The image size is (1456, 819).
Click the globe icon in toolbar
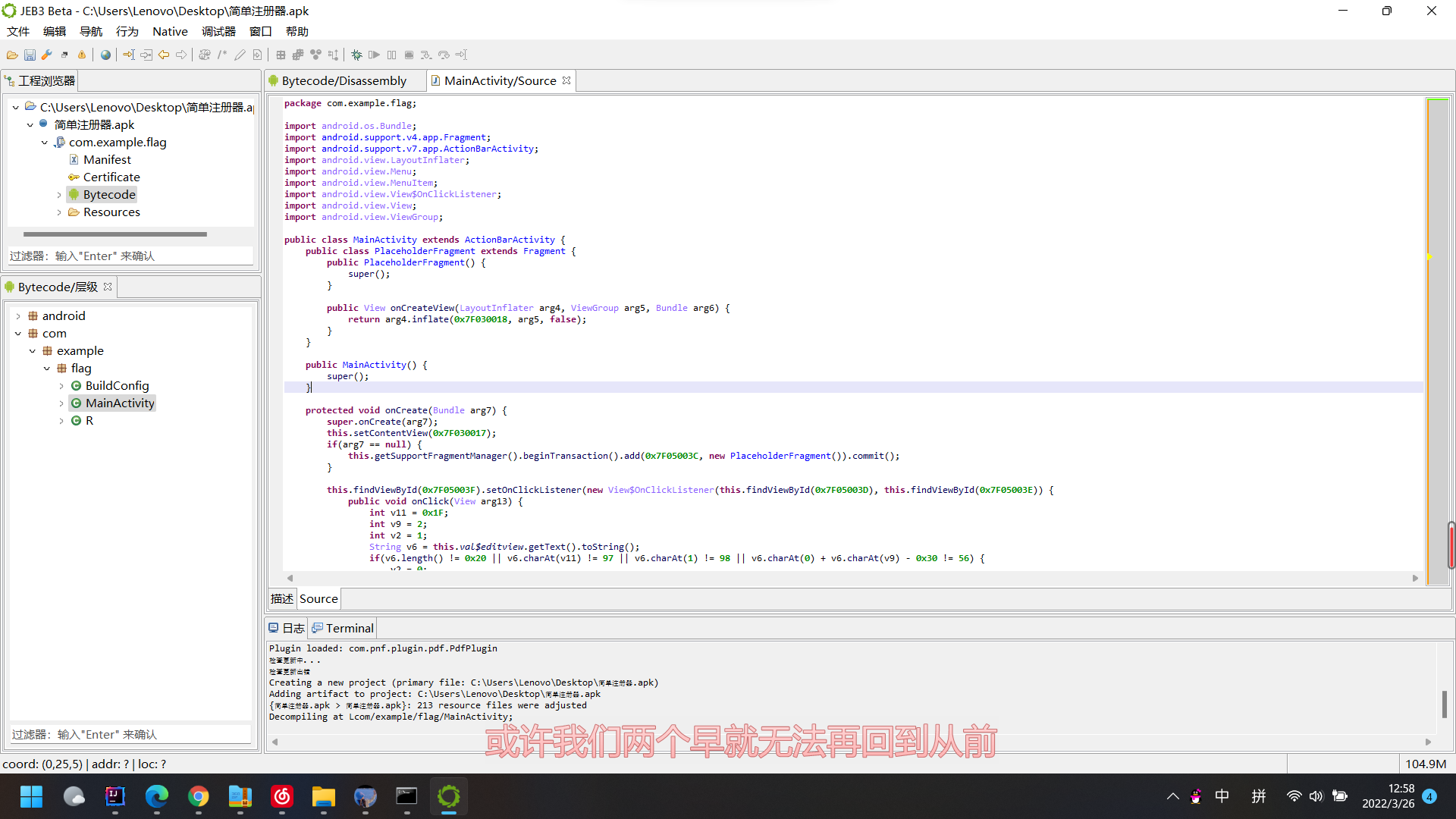tap(105, 55)
